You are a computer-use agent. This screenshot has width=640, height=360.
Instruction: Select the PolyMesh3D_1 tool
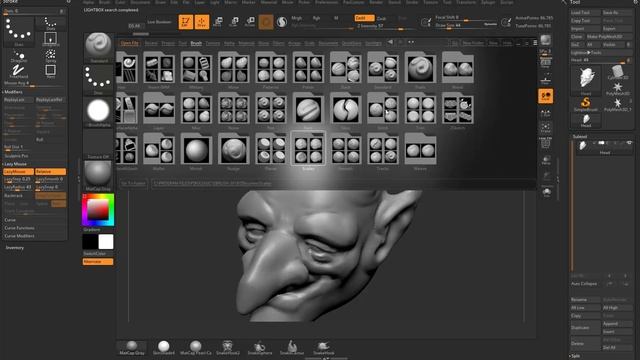(617, 104)
